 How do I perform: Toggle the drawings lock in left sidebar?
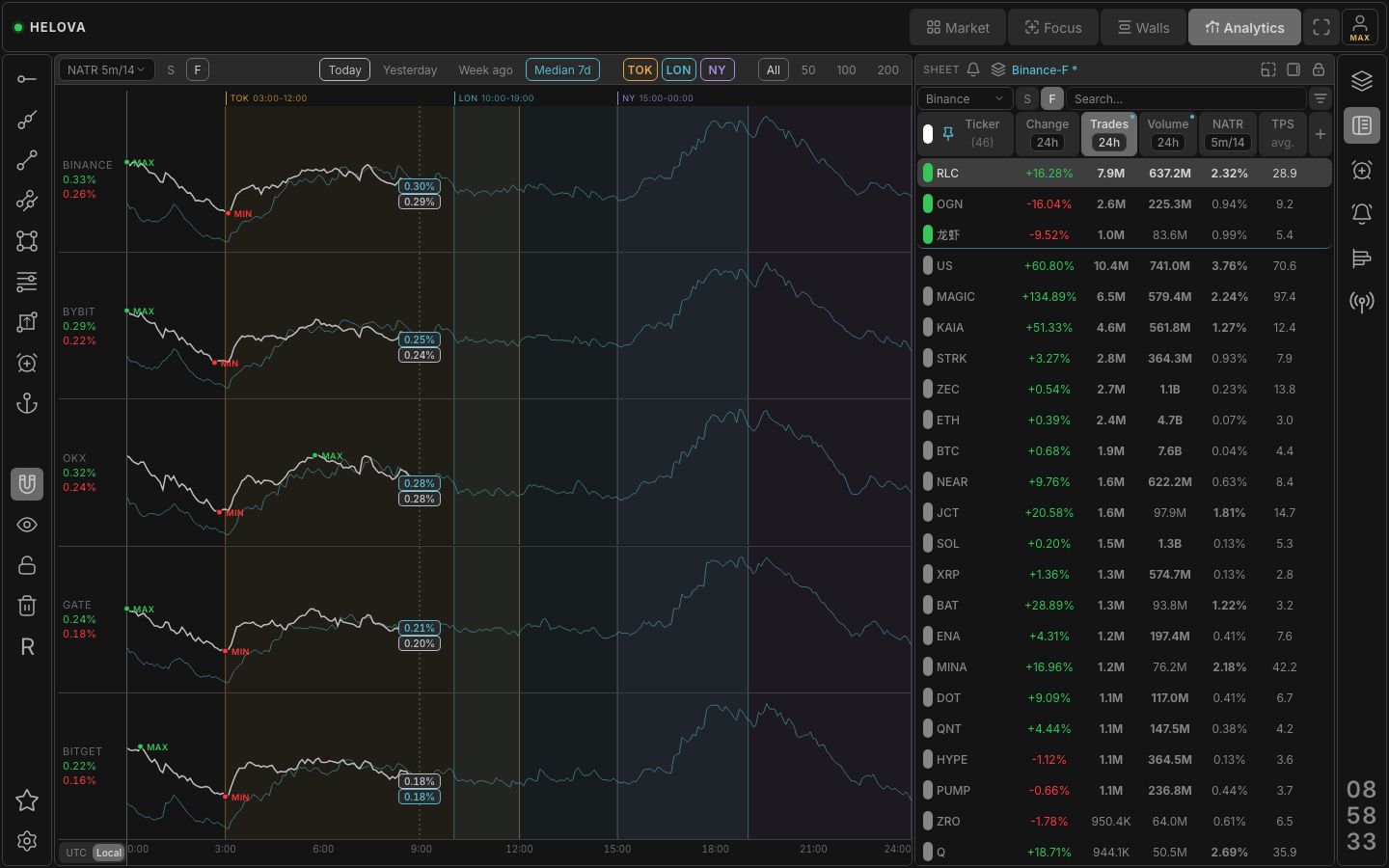tap(27, 565)
